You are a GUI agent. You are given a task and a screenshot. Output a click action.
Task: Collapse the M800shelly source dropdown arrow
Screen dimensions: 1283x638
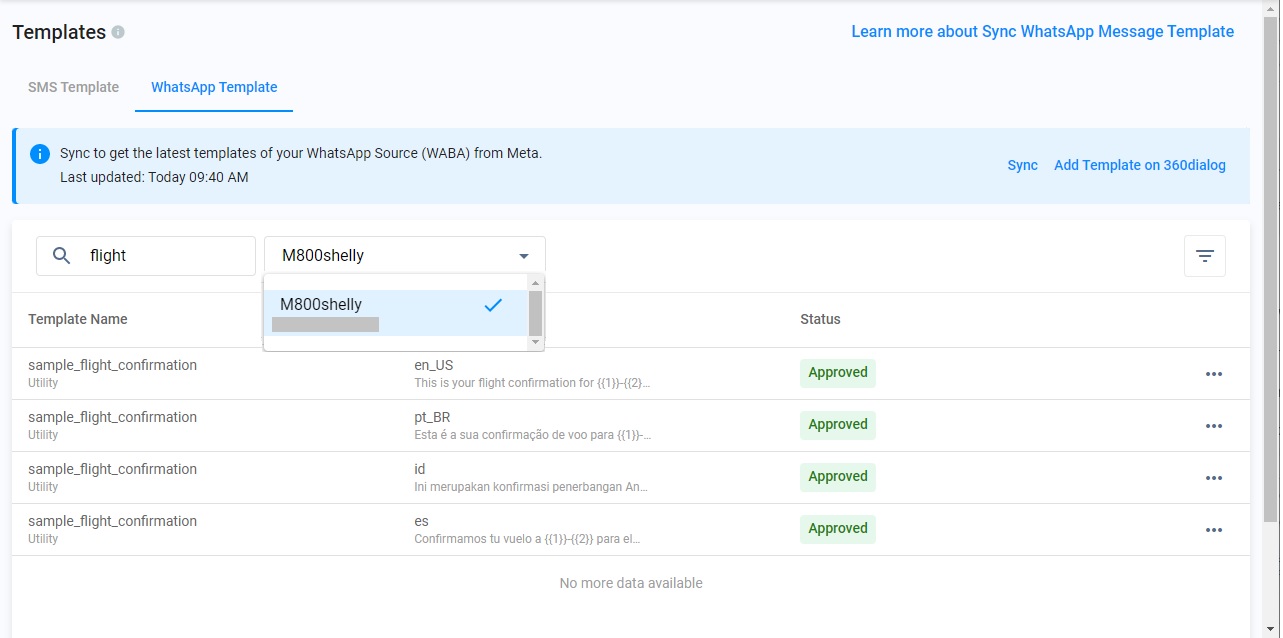(523, 256)
